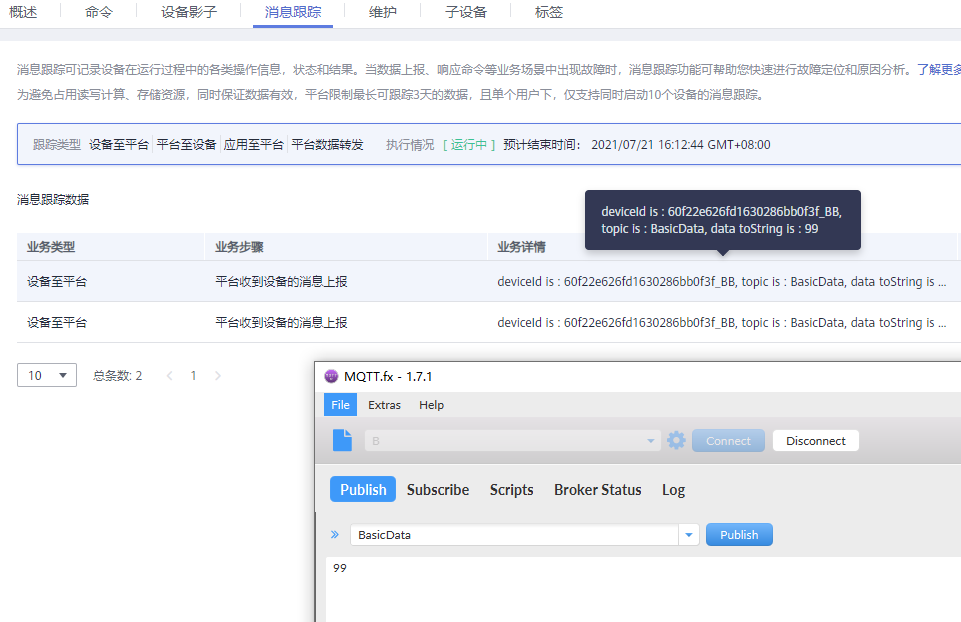Open the File menu in MQTT.fx
Viewport: 961px width, 622px height.
click(340, 405)
